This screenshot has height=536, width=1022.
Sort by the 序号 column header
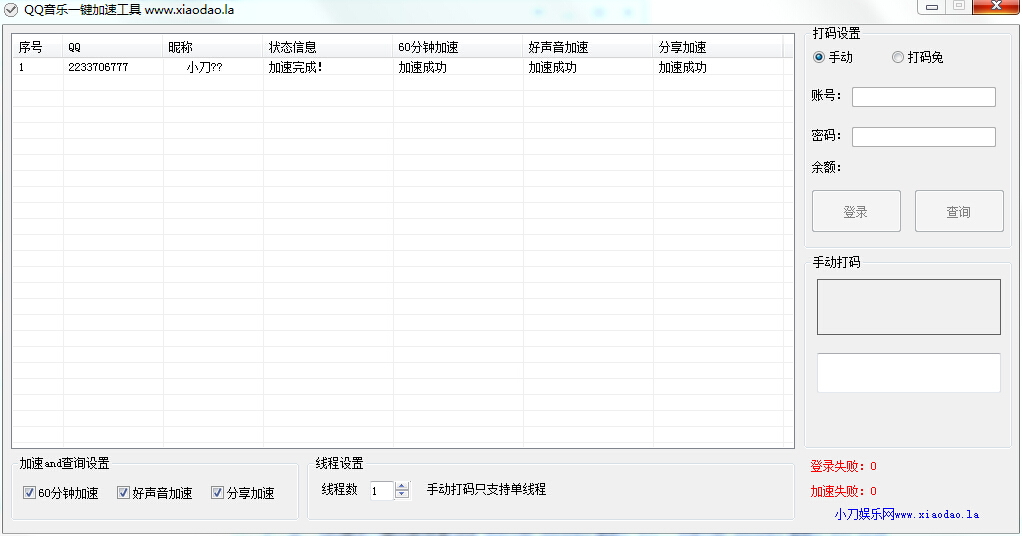(x=37, y=47)
